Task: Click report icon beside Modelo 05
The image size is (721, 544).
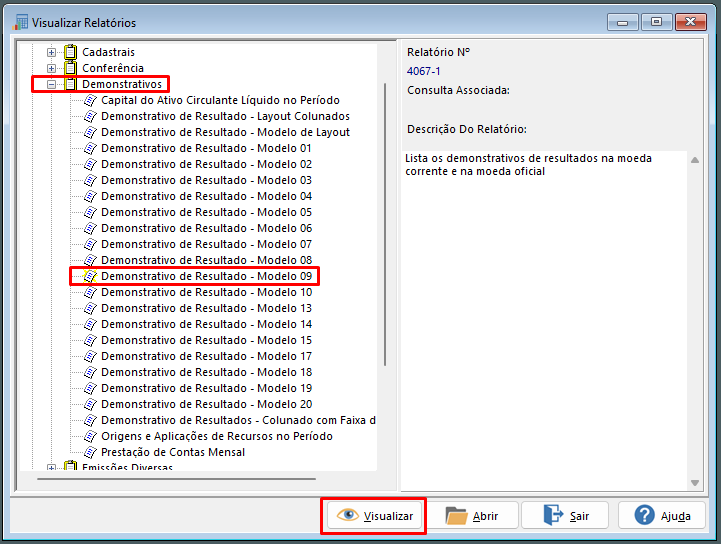Action: [x=91, y=212]
